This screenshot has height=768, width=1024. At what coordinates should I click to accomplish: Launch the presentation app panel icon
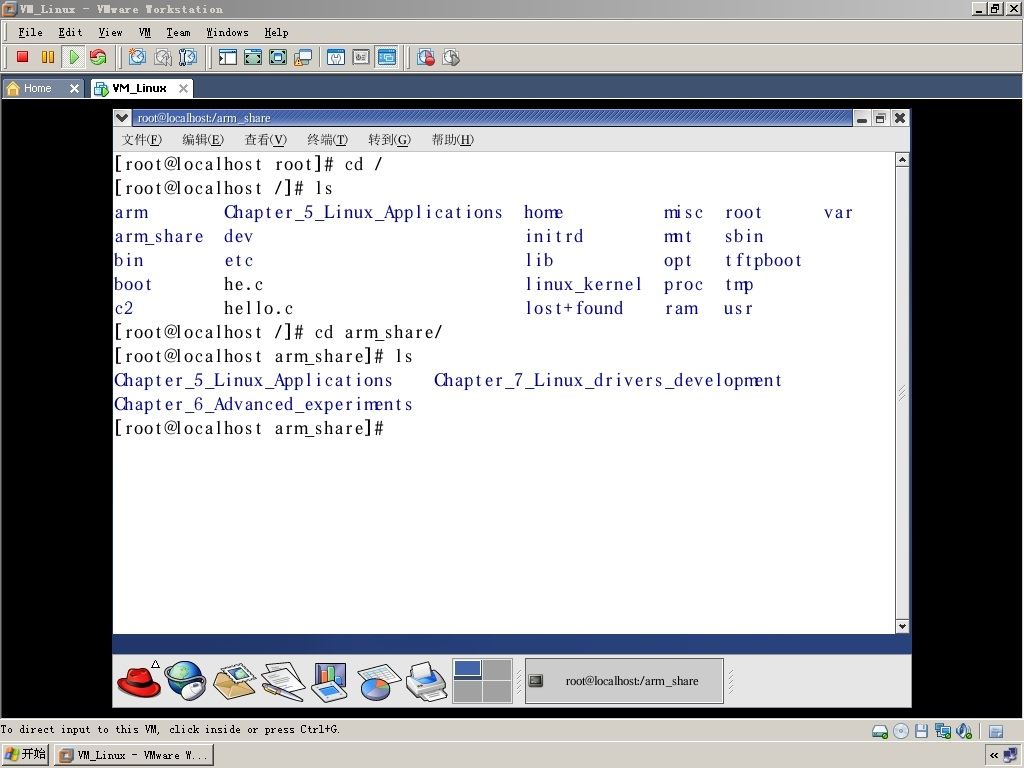tap(329, 682)
